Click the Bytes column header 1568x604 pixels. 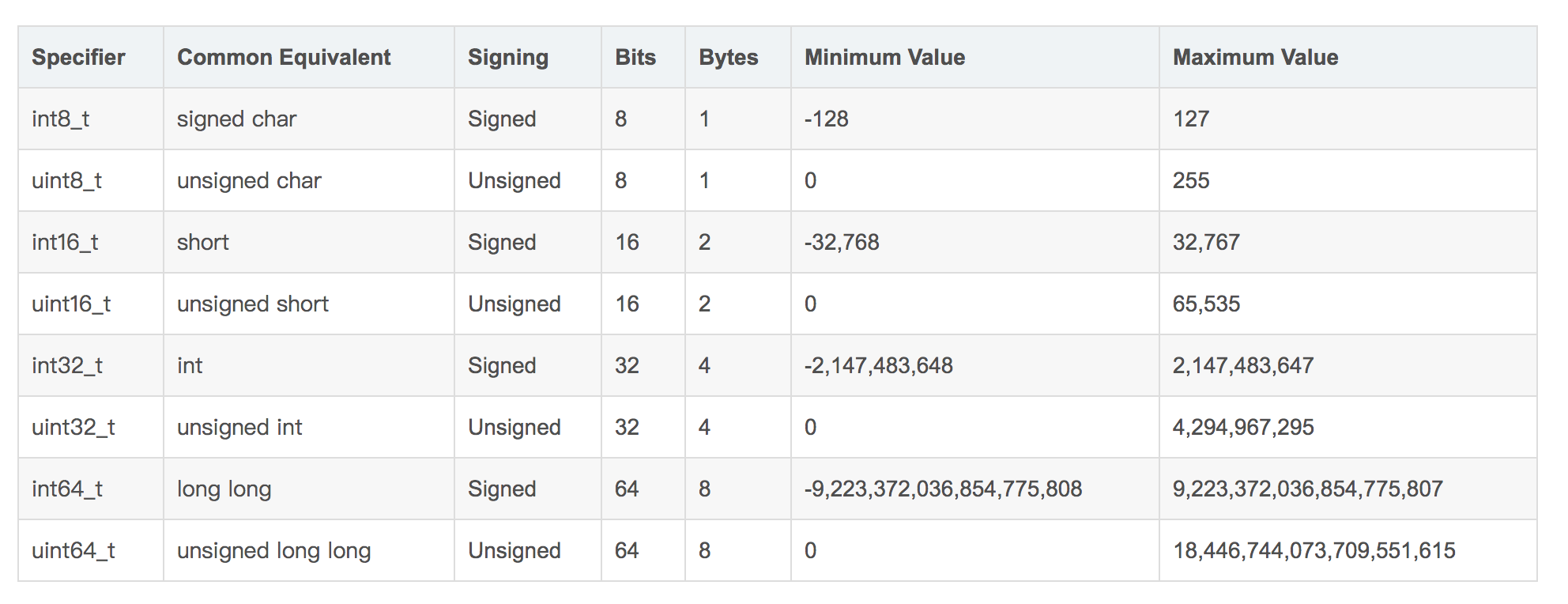coord(728,58)
